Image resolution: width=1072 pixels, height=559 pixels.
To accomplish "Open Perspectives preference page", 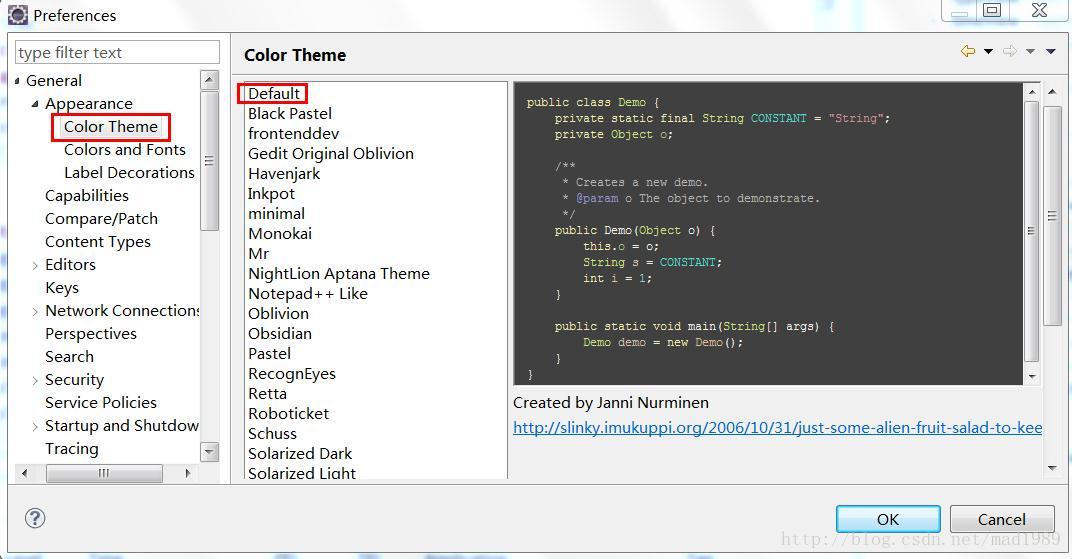I will [91, 333].
